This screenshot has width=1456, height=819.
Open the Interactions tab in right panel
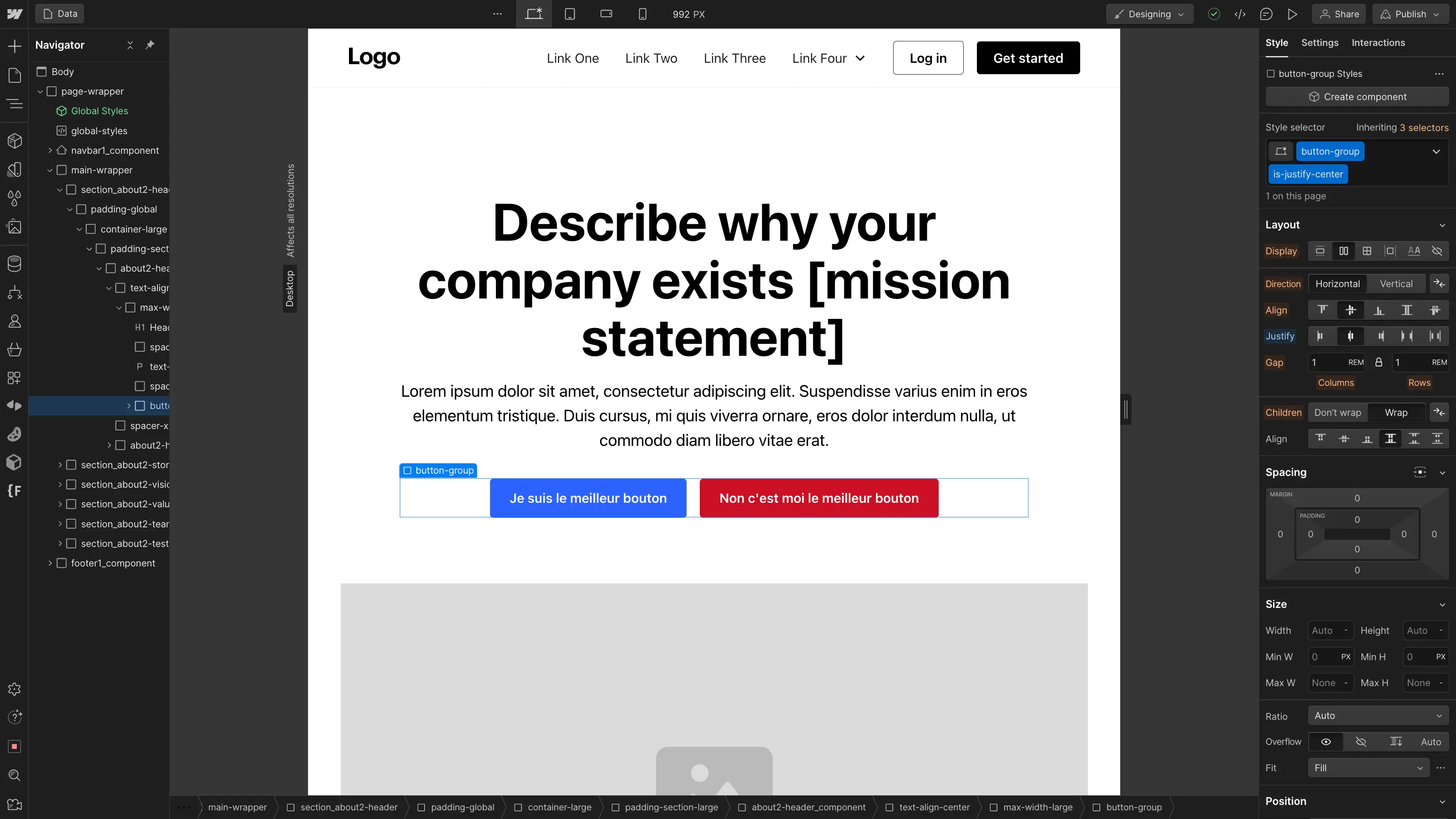(1378, 42)
